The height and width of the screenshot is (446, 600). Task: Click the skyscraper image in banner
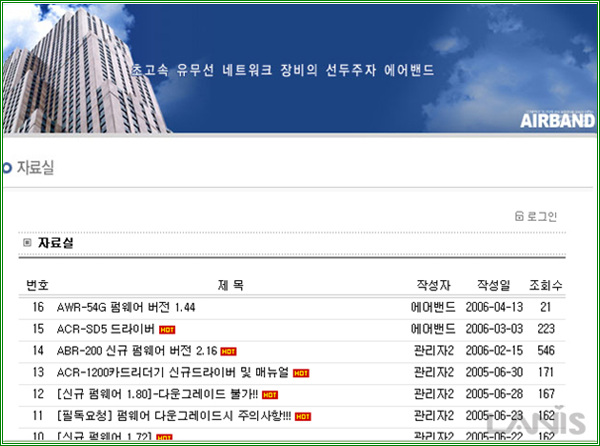tap(84, 71)
